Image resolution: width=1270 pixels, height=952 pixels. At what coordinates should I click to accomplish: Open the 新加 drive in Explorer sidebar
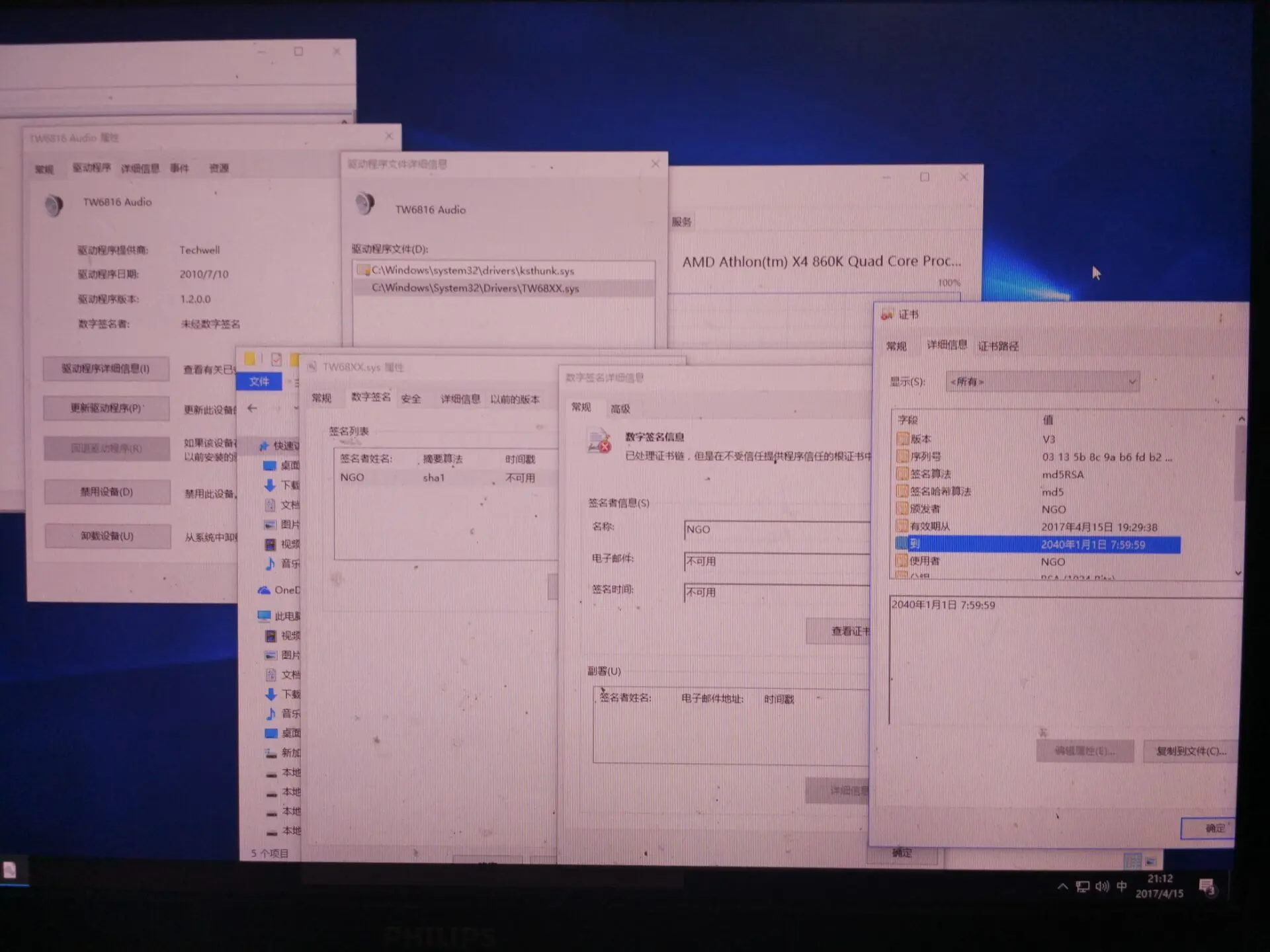(282, 752)
